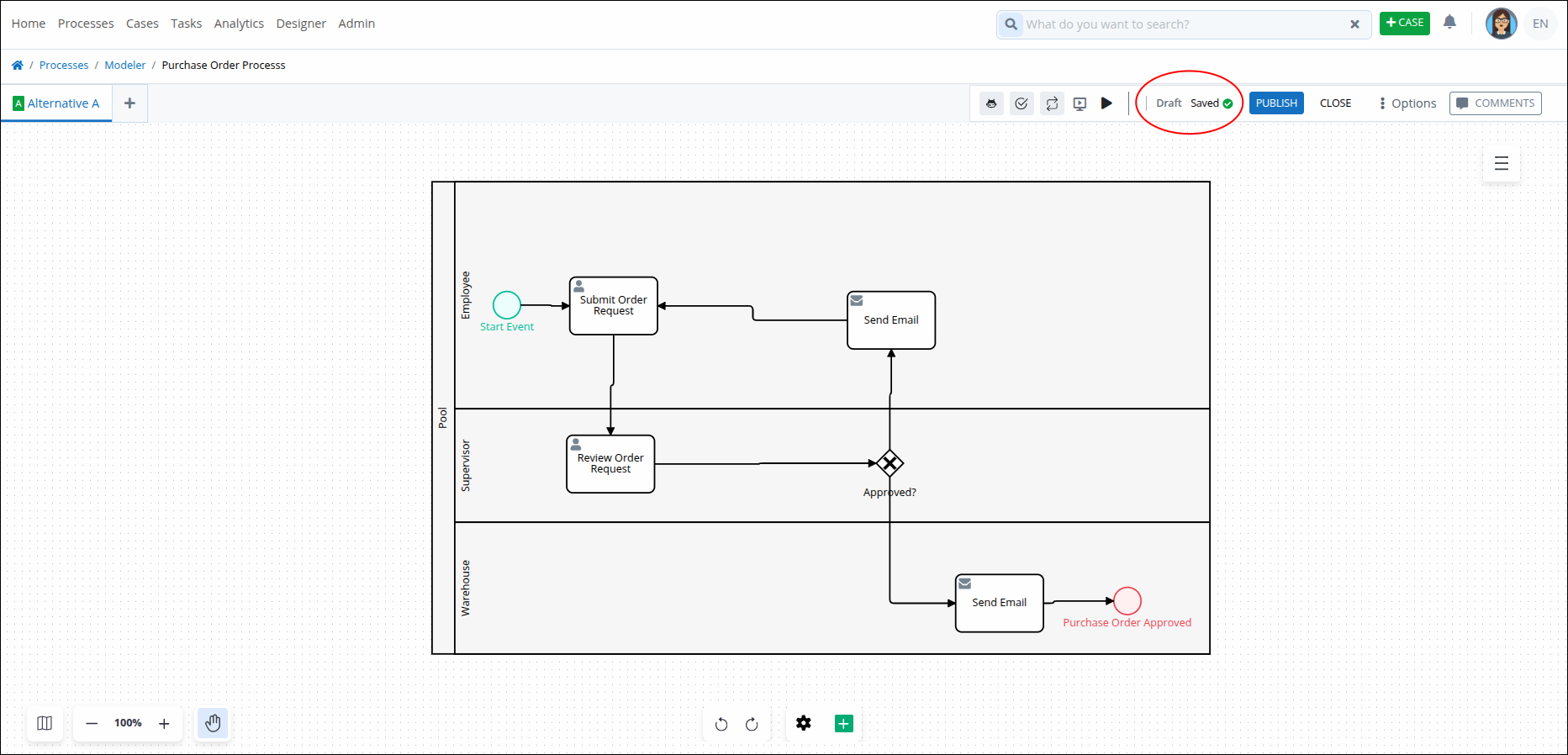The image size is (1568, 755).
Task: Zoom out with the minus button
Action: tap(92, 723)
